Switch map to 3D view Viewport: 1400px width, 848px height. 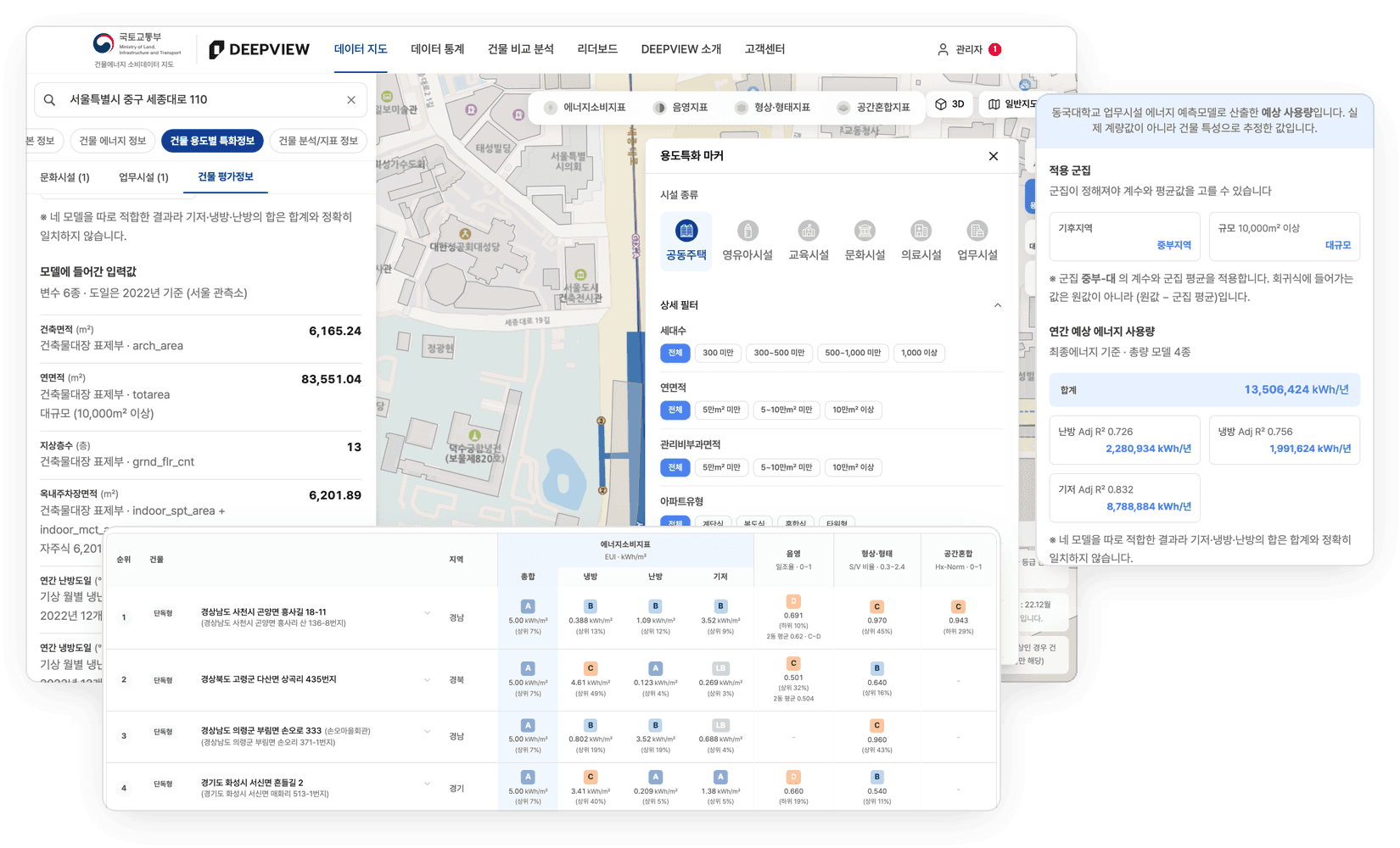[949, 104]
